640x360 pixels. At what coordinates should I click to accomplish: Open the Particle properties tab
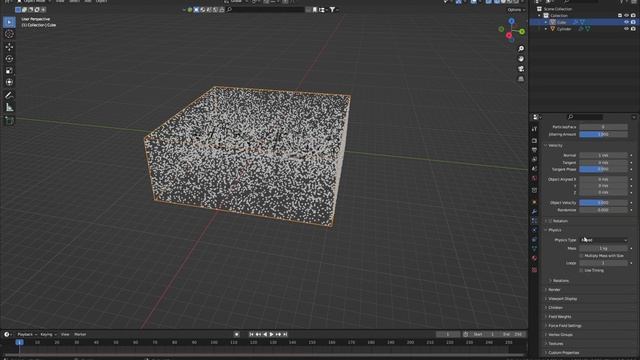click(x=534, y=221)
